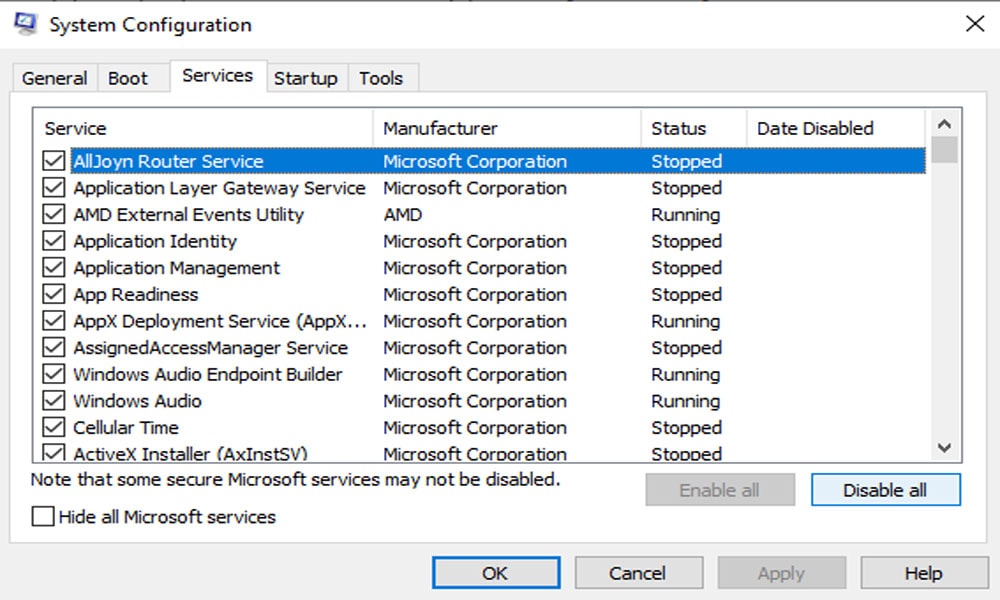Select the App Readiness row name

coord(136,295)
